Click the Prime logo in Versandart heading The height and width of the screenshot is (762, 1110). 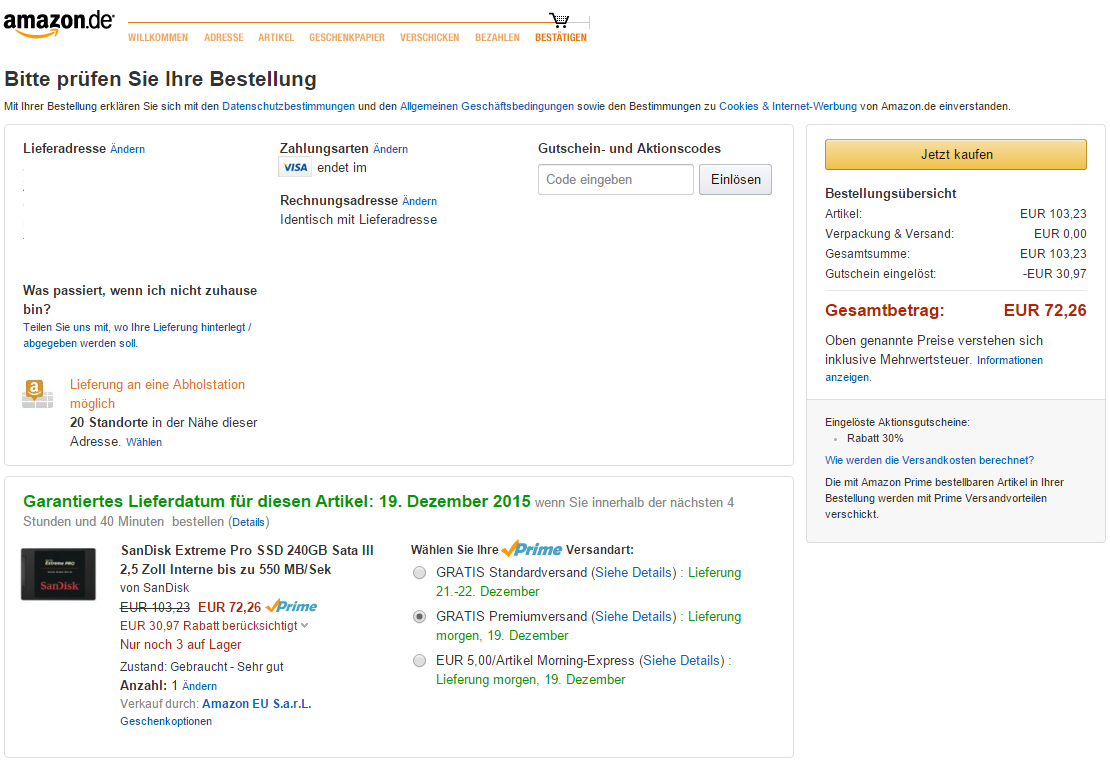(532, 549)
